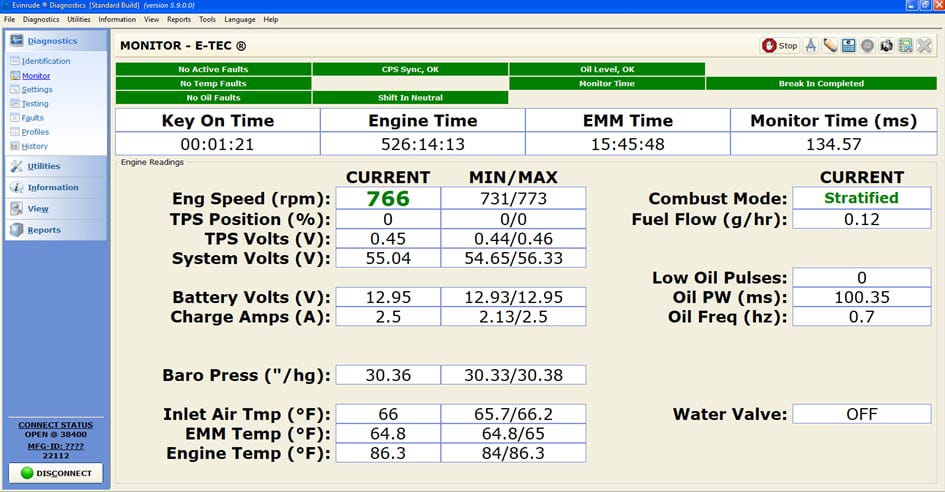945x492 pixels.
Task: Open the View menu in the menu bar
Action: [151, 19]
